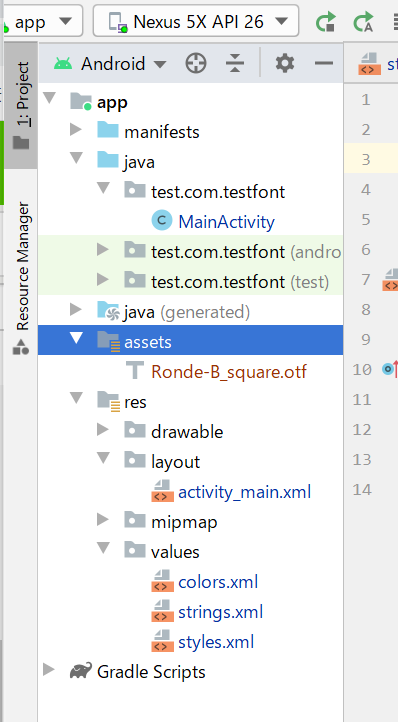Open project panel gear settings
398x722 pixels.
coord(285,63)
